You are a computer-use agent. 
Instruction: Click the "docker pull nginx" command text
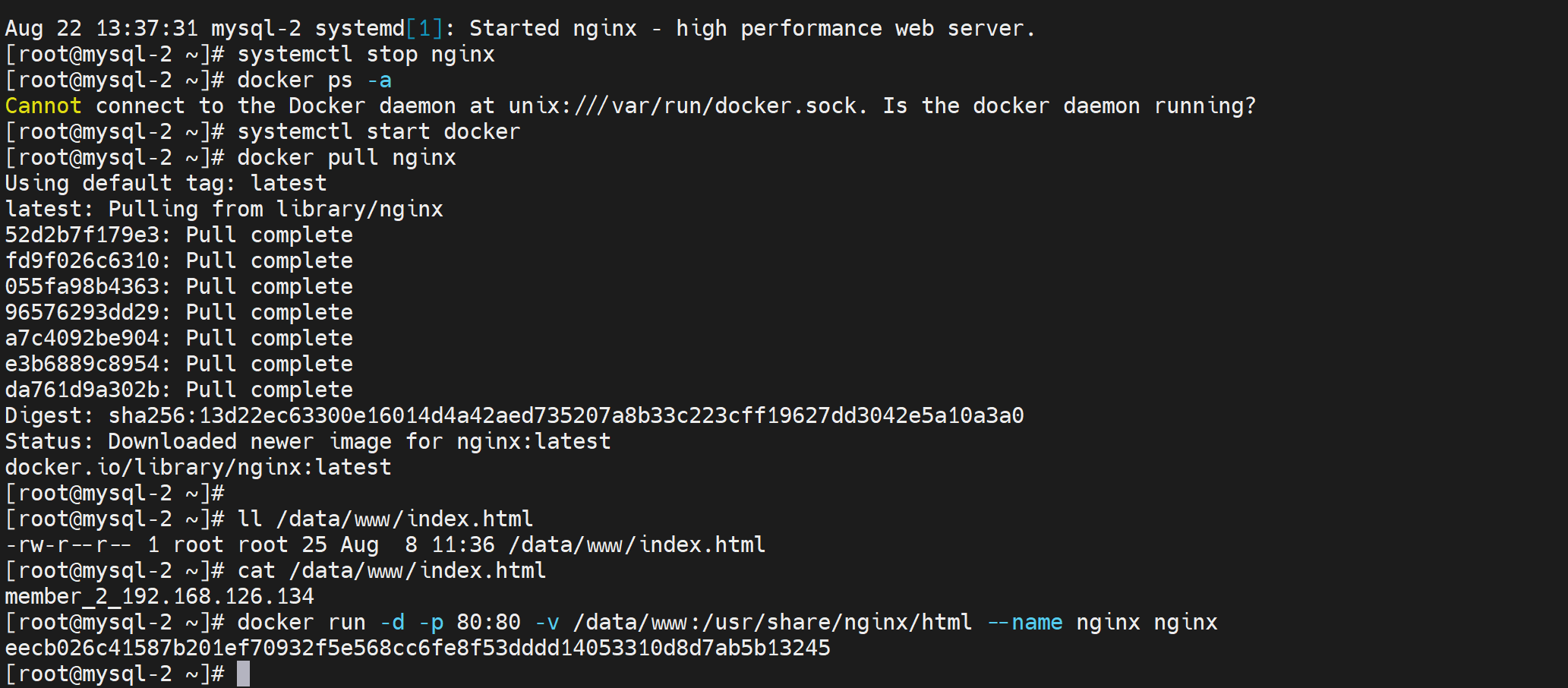pyautogui.click(x=346, y=157)
